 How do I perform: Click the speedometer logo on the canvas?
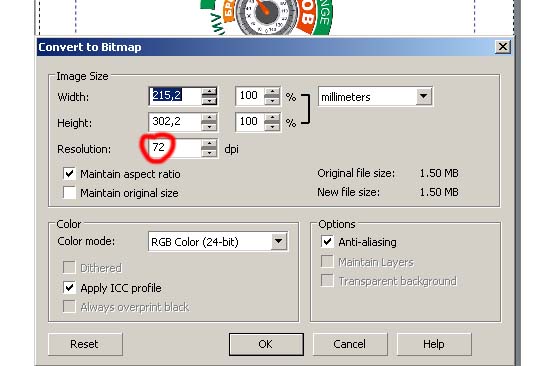[267, 17]
